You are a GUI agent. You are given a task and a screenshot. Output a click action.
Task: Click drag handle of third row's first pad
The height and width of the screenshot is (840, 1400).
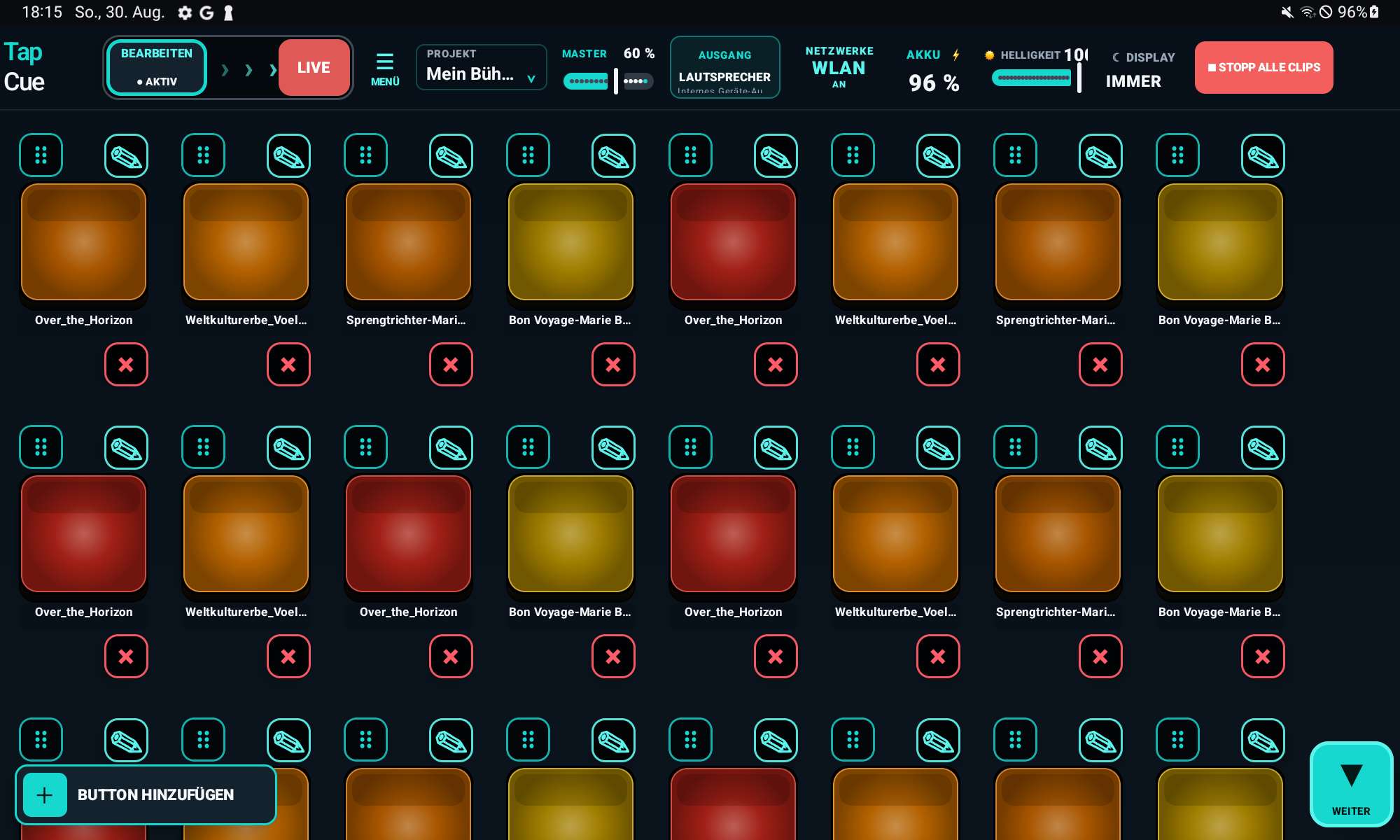(41, 740)
